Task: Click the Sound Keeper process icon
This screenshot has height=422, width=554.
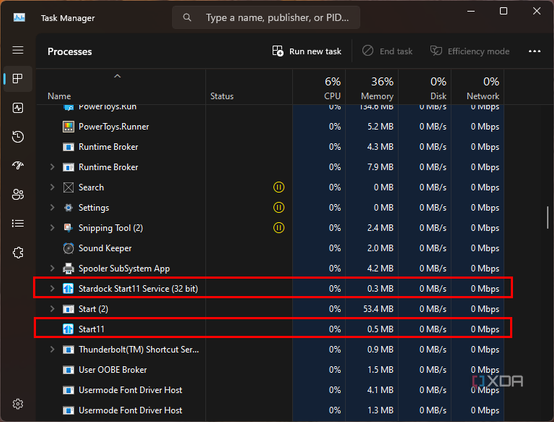Action: click(68, 248)
